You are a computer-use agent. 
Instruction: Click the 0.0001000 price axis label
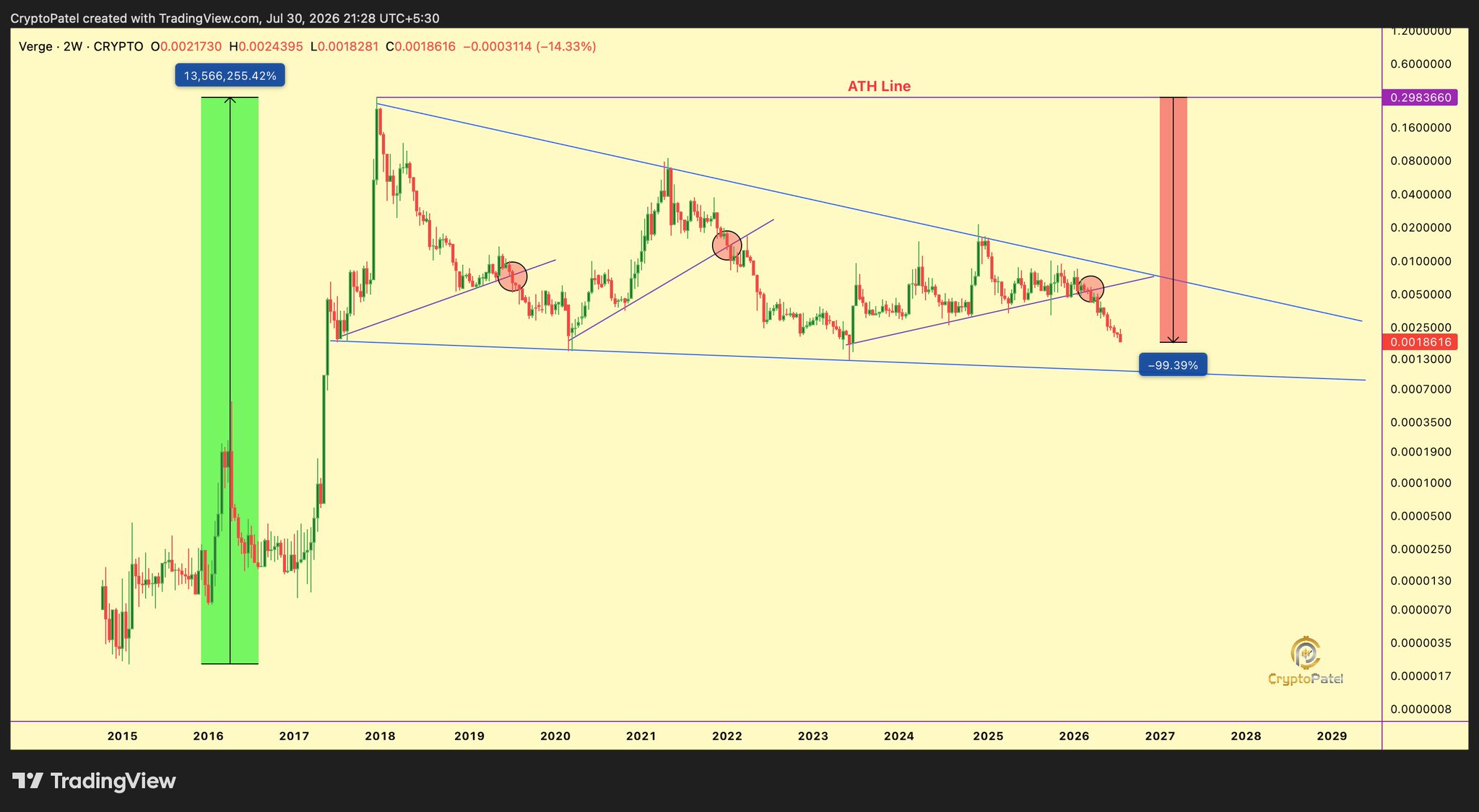pos(1421,483)
